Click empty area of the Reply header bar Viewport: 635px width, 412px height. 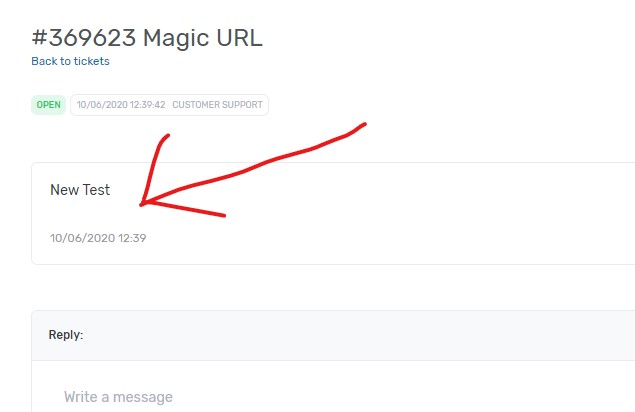click(x=364, y=335)
